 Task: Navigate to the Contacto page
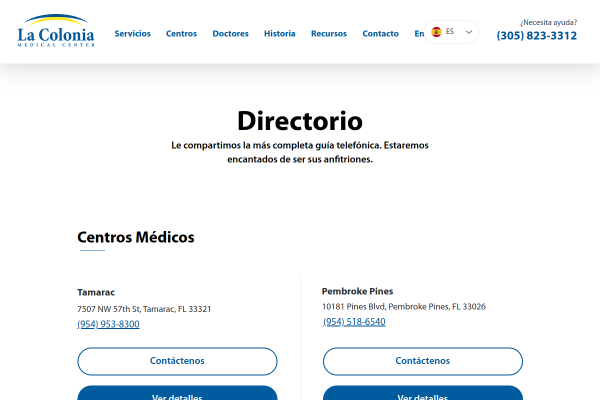(x=380, y=34)
